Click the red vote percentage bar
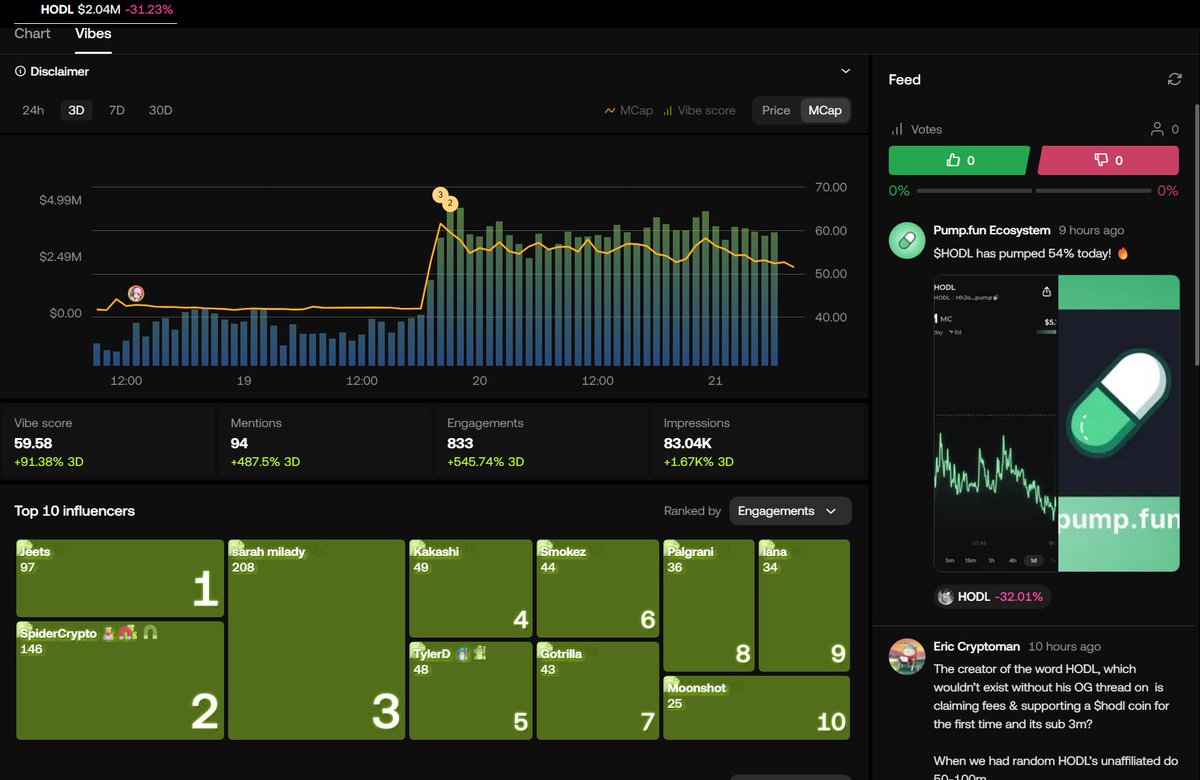 click(1093, 191)
